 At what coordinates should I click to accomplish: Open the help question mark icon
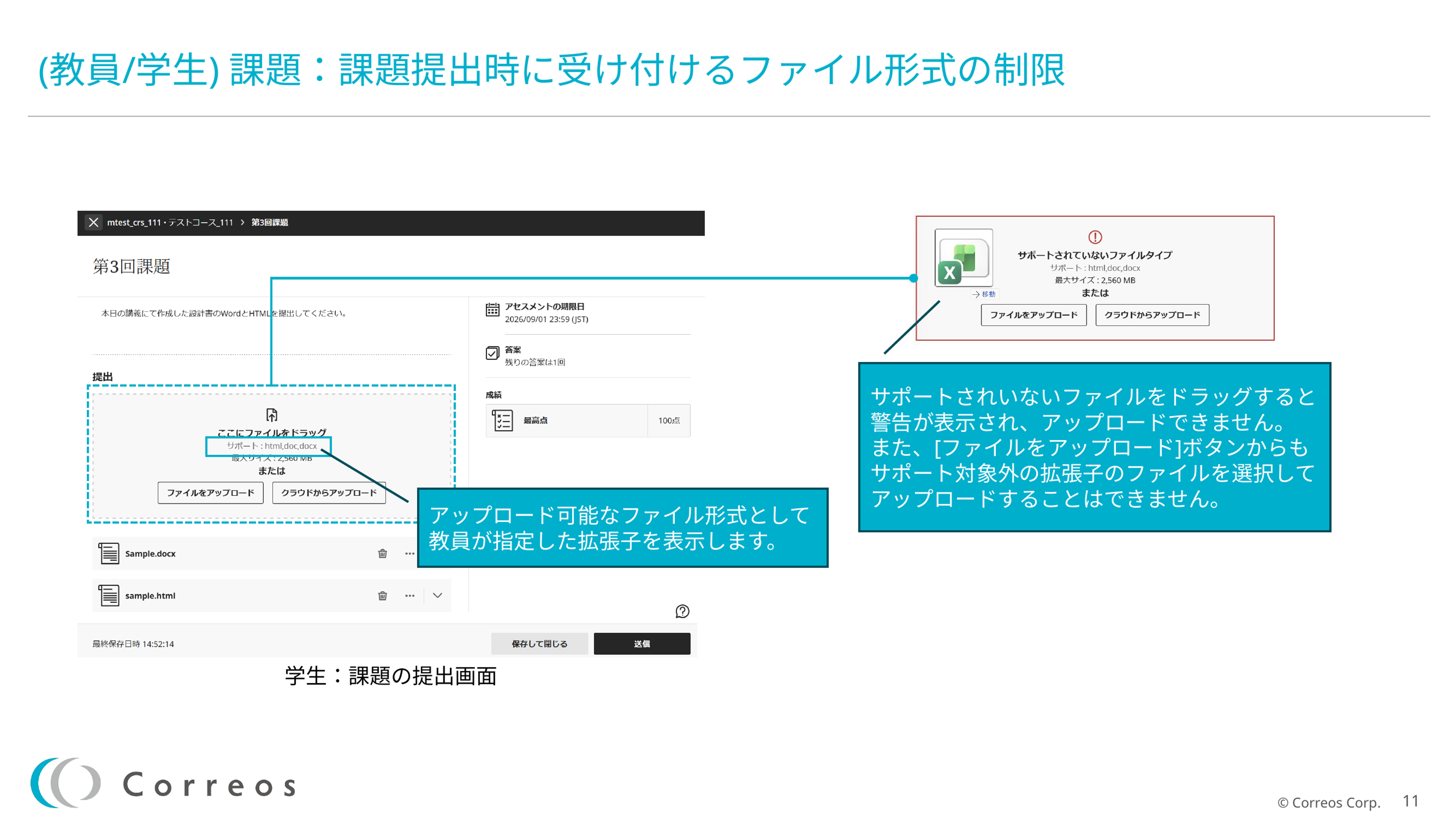[x=682, y=611]
